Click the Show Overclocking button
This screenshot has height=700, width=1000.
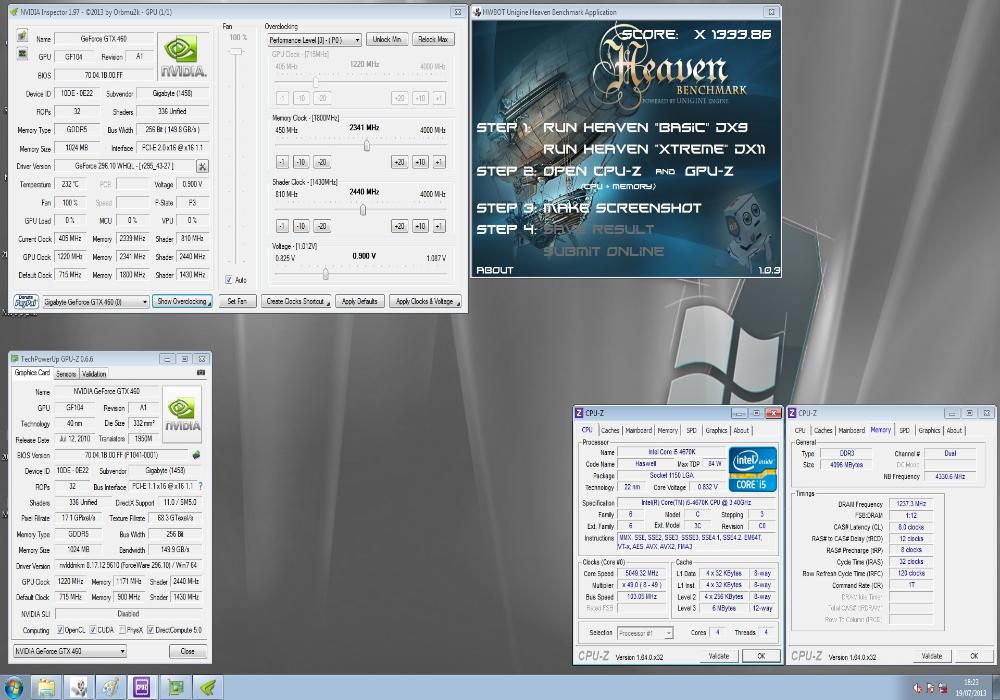click(x=182, y=302)
